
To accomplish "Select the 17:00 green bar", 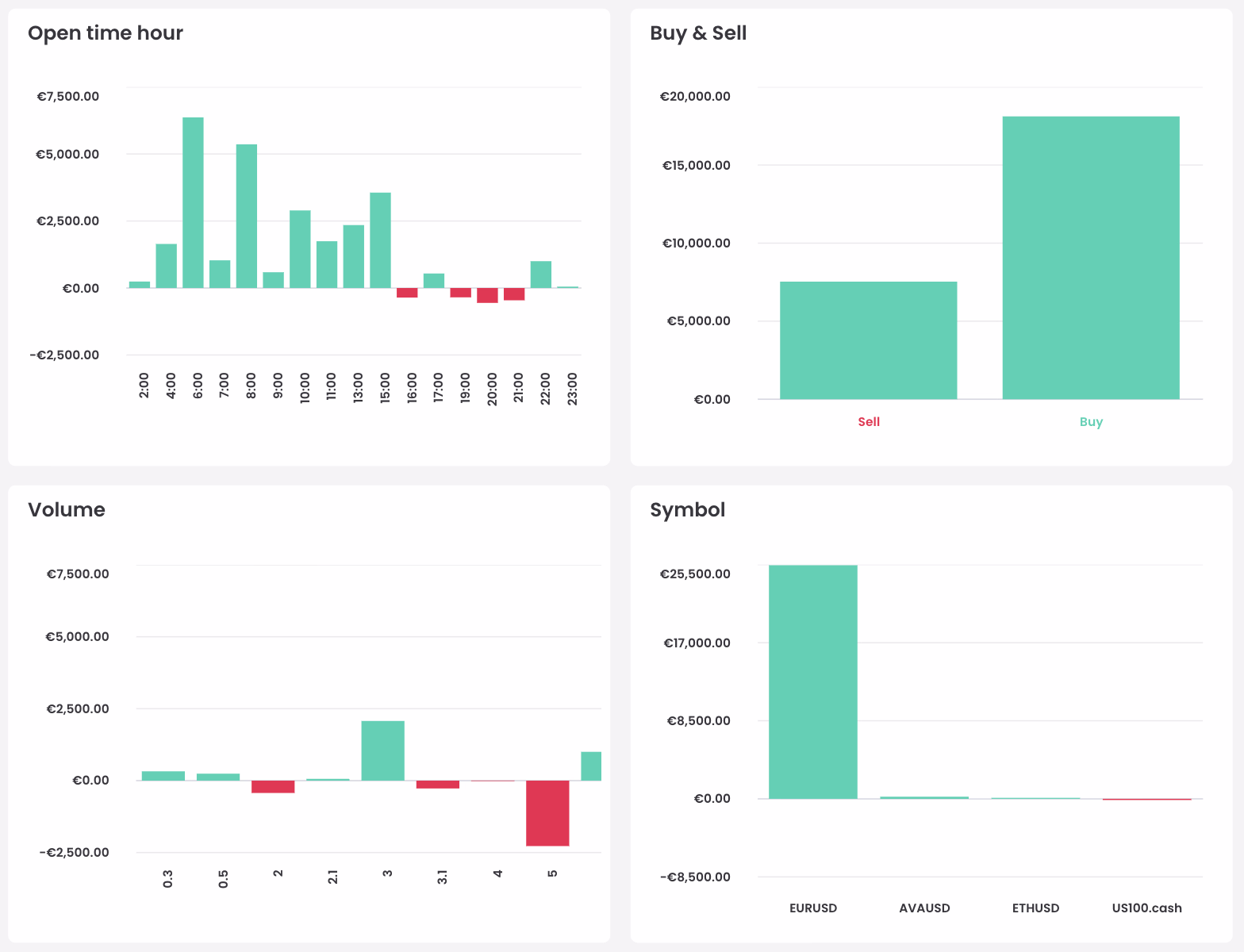I will pyautogui.click(x=434, y=281).
